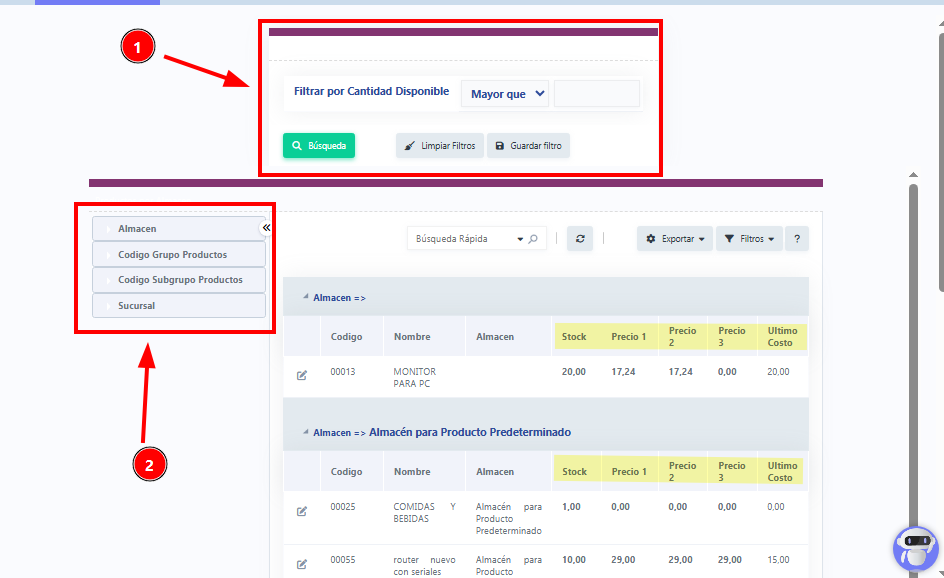Open the Exportar dropdown menu

click(x=675, y=239)
